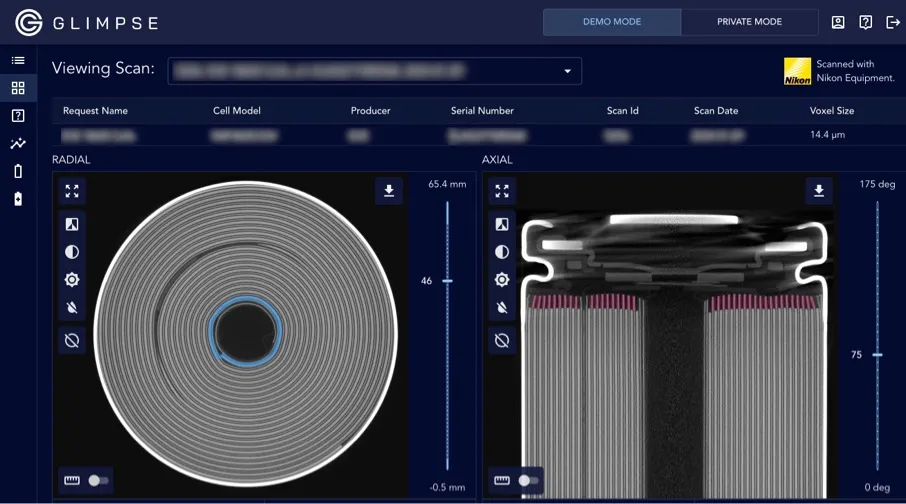Image resolution: width=906 pixels, height=504 pixels.
Task: Click the Nikon equipment logo
Action: 797,71
